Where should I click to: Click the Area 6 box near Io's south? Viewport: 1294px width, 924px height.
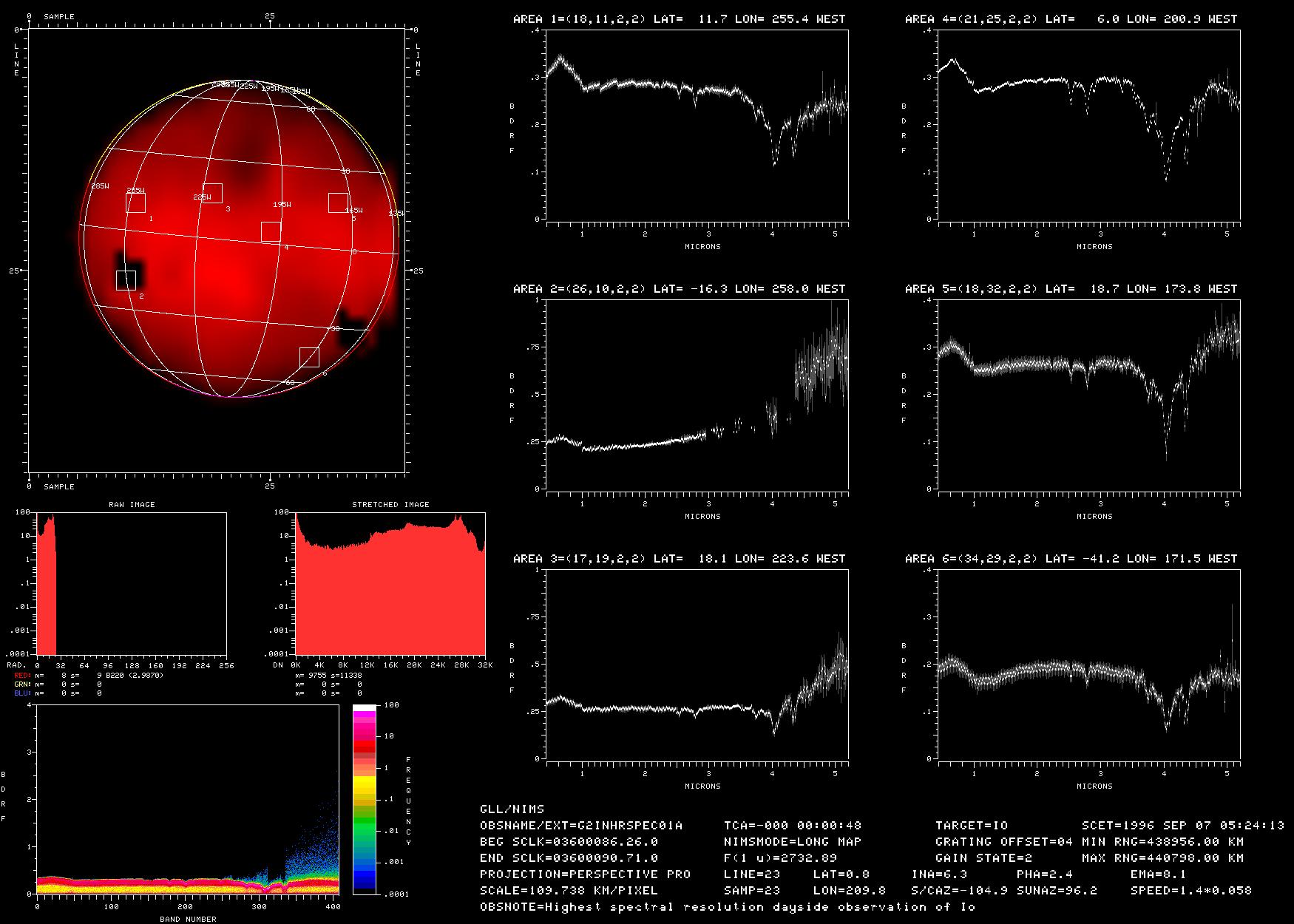[309, 357]
